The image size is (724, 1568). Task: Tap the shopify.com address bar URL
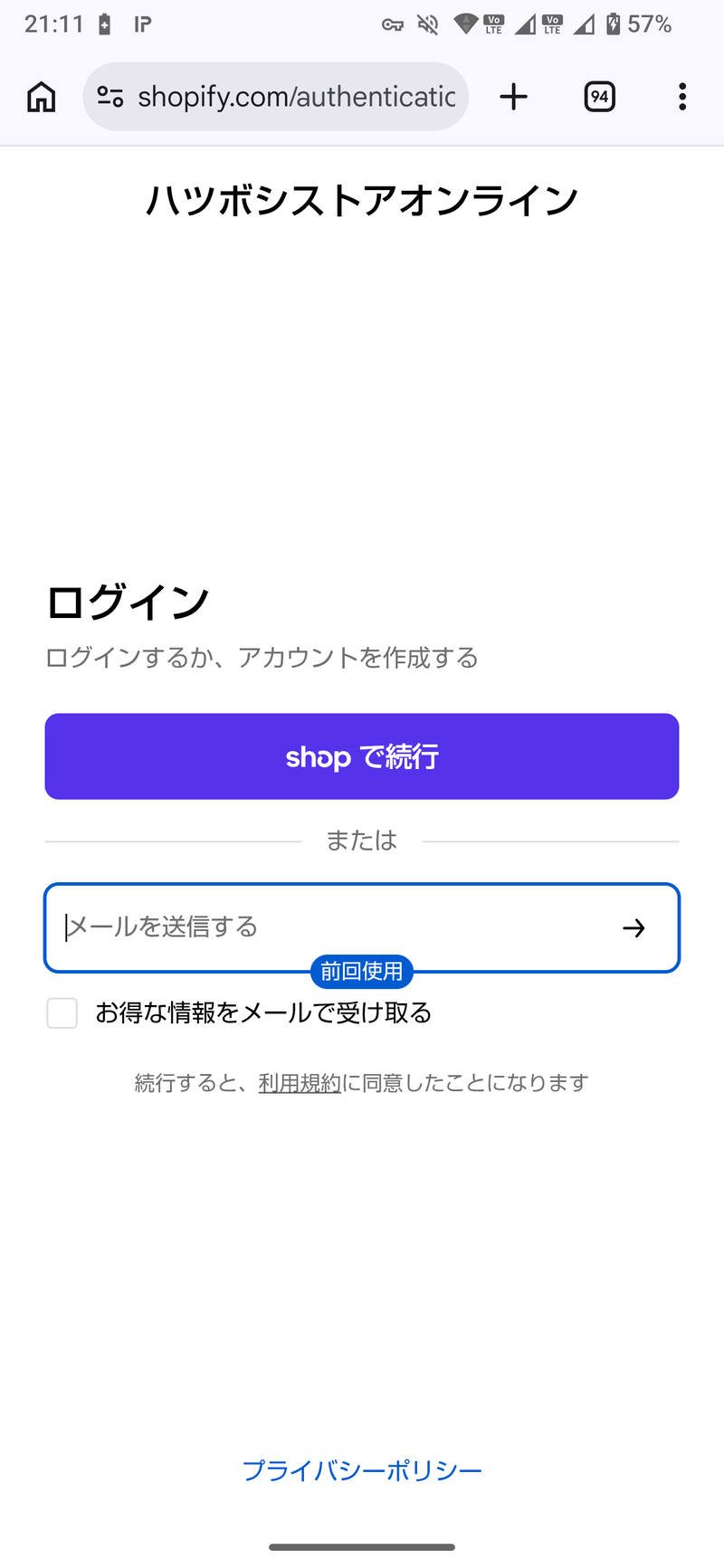click(x=296, y=97)
